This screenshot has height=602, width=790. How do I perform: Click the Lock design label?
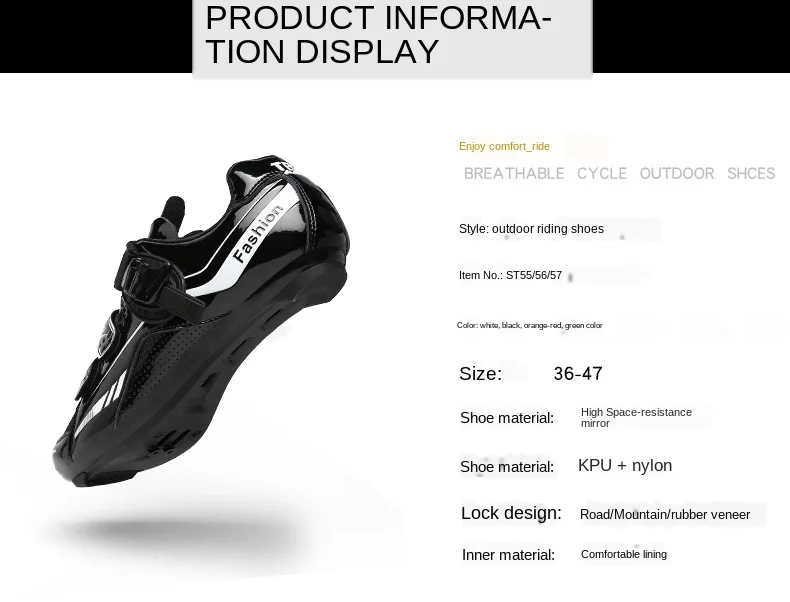click(511, 513)
